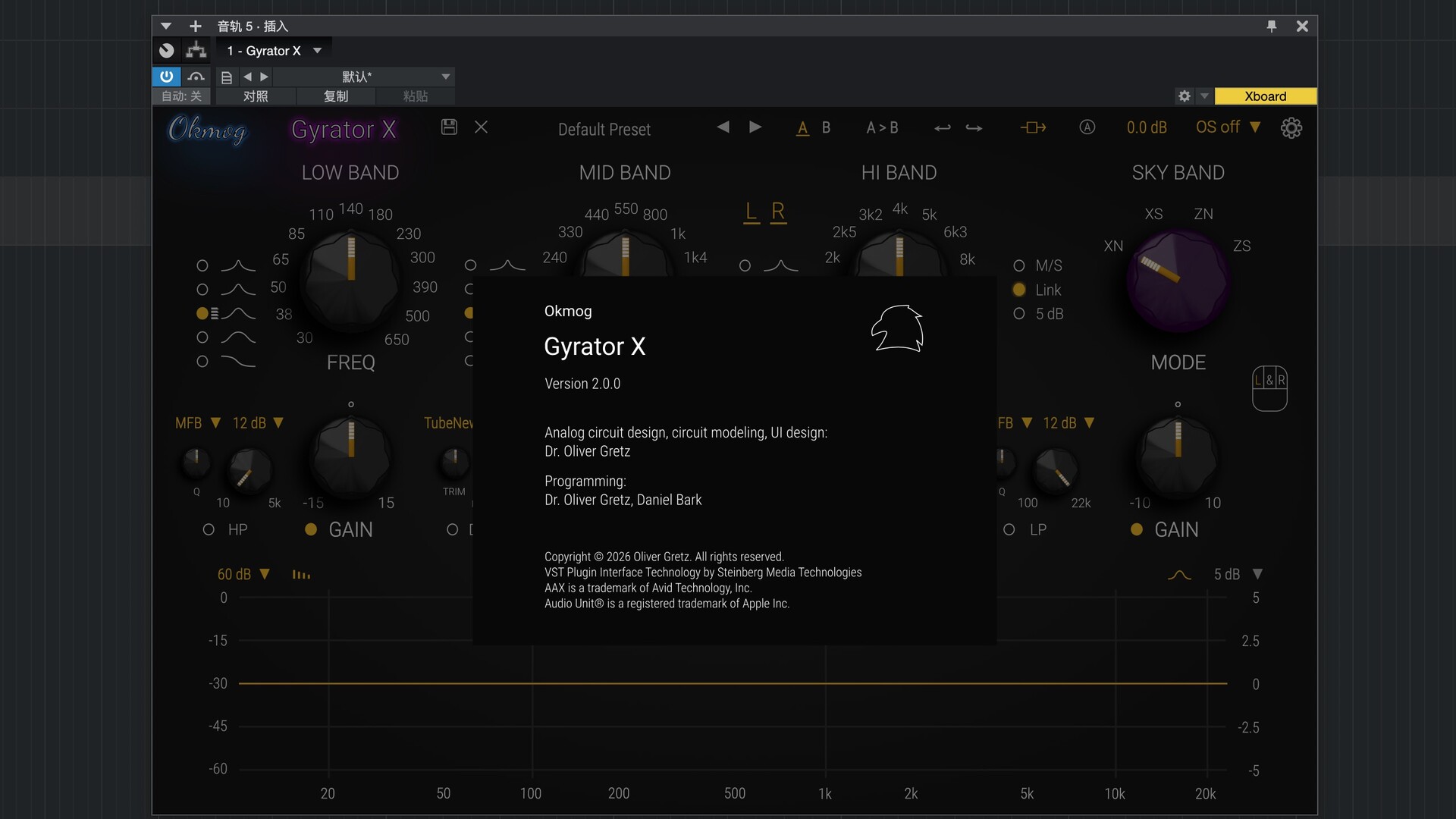Click the Low Band FREQ knob
The image size is (1456, 819).
click(350, 281)
